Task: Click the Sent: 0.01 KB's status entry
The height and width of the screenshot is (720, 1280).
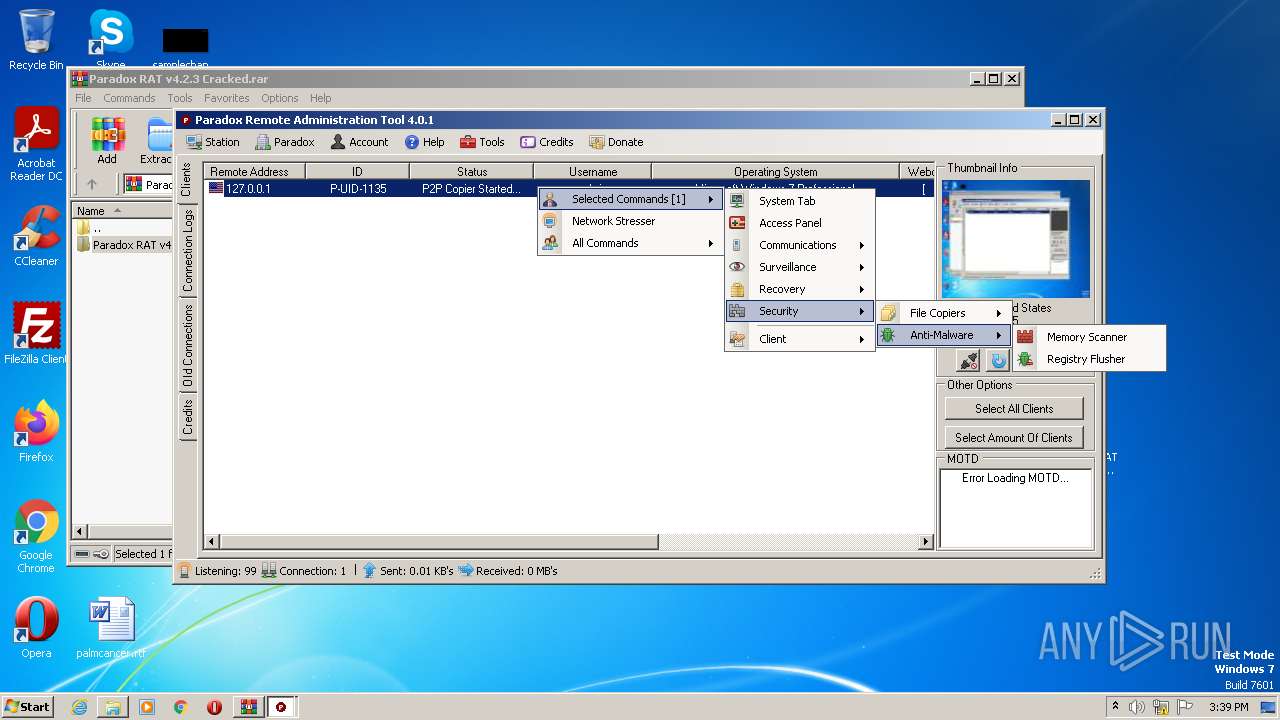Action: click(408, 571)
